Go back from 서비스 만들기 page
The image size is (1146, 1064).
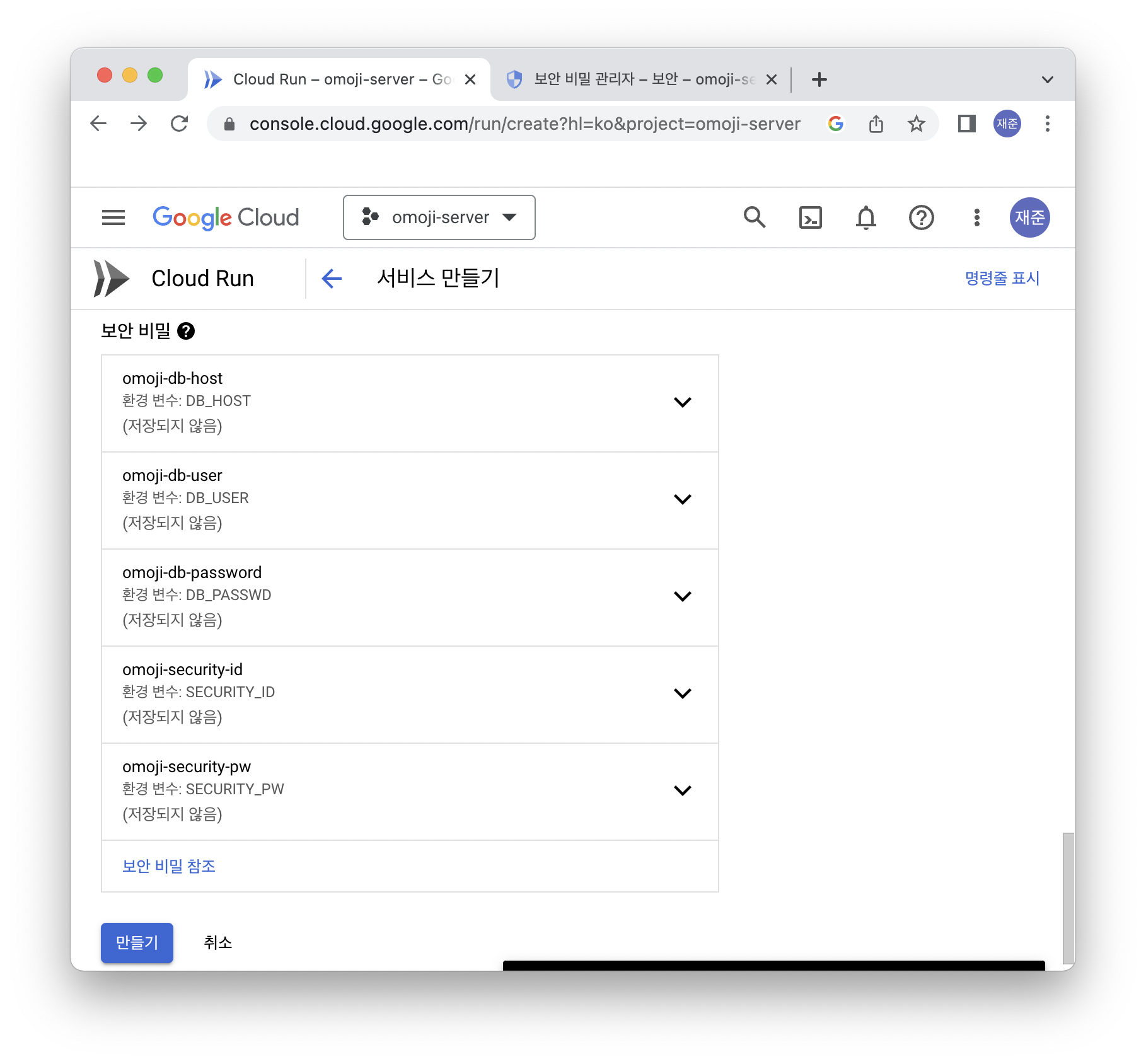click(332, 278)
